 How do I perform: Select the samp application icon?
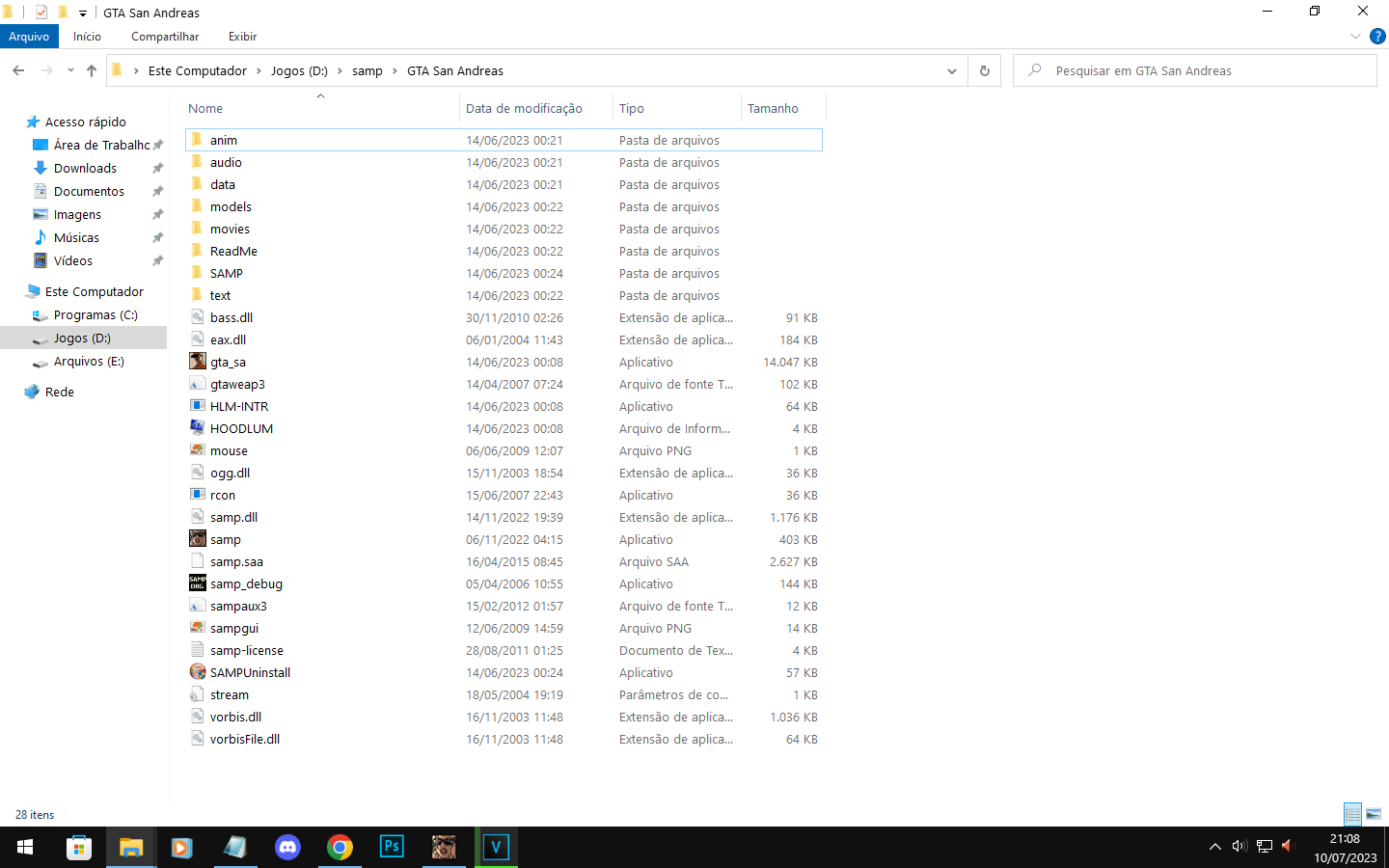point(198,539)
